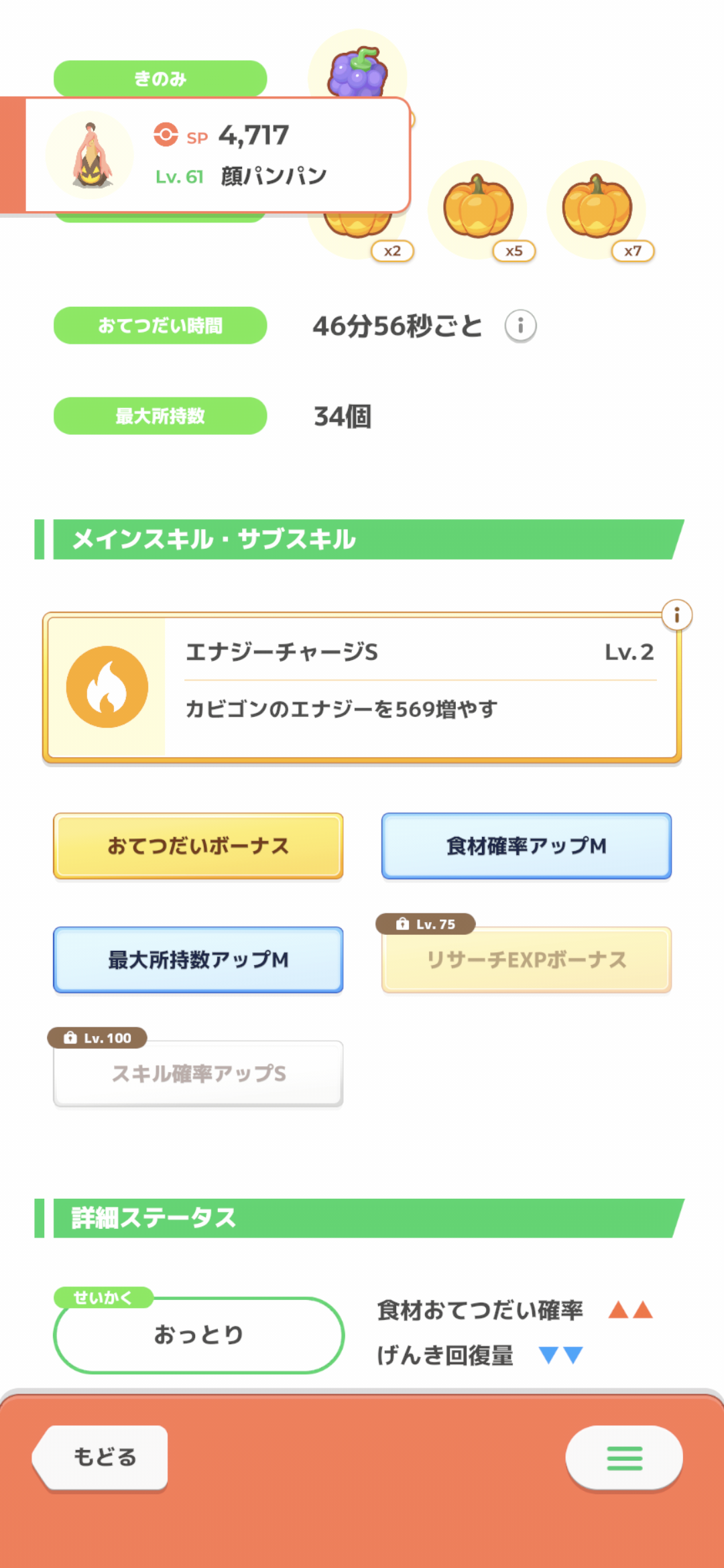The width and height of the screenshot is (724, 1568).
Task: Tap the orange flame skill icon
Action: (x=107, y=687)
